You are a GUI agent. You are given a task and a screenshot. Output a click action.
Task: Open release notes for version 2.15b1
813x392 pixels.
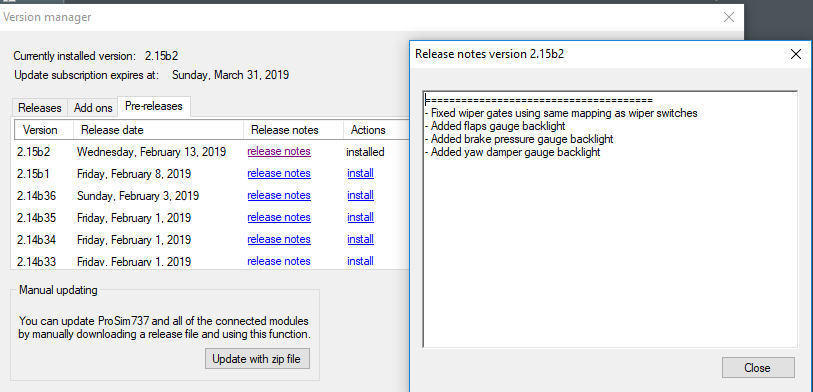[279, 173]
